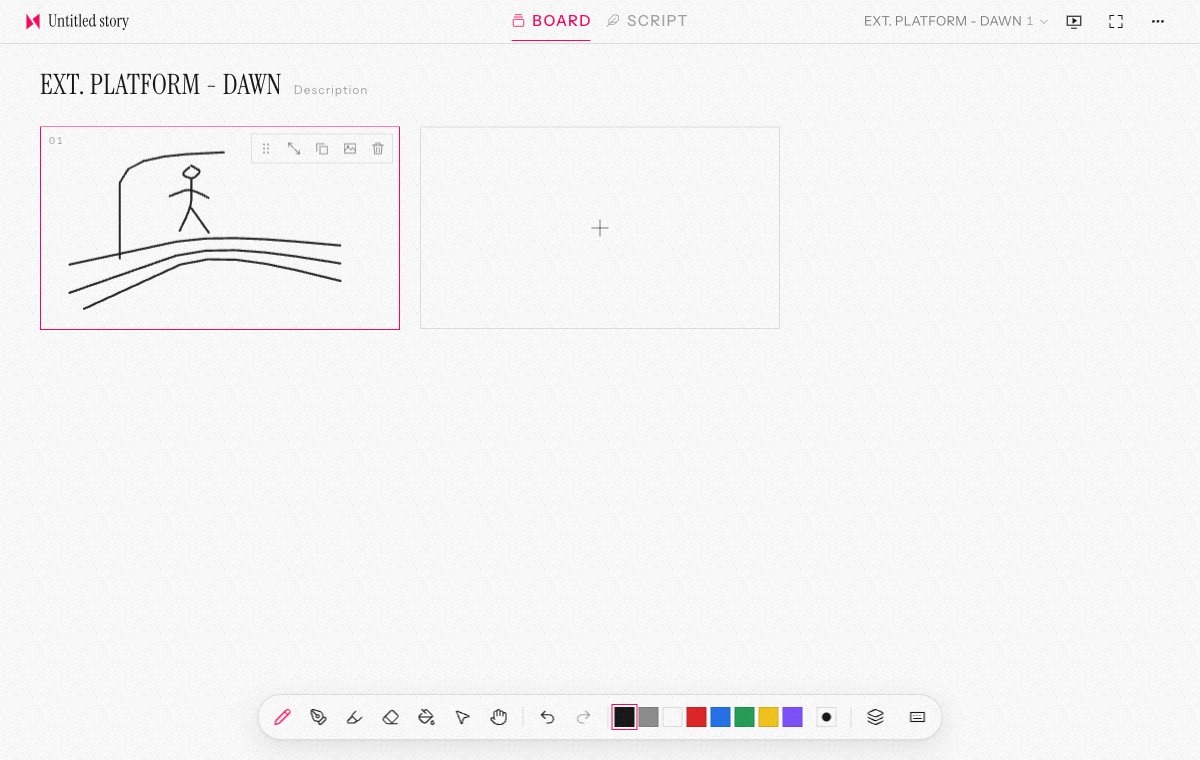Viewport: 1200px width, 760px height.
Task: Open the three-dot more options menu
Action: (x=1158, y=21)
